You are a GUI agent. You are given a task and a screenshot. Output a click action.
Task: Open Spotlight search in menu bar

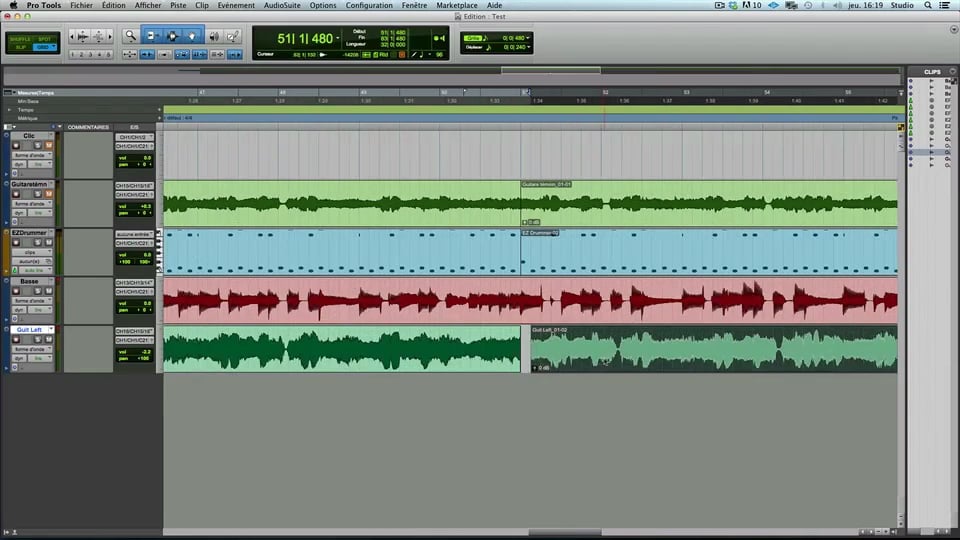tap(928, 5)
